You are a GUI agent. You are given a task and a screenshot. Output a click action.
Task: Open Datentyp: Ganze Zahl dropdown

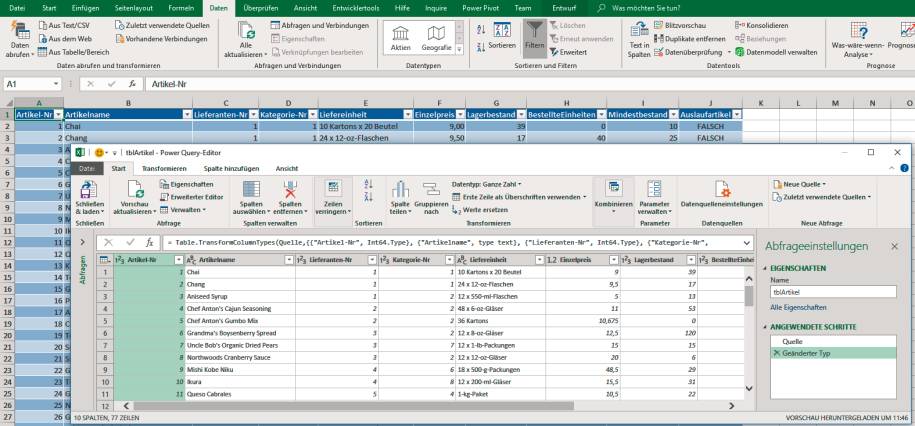(x=487, y=184)
